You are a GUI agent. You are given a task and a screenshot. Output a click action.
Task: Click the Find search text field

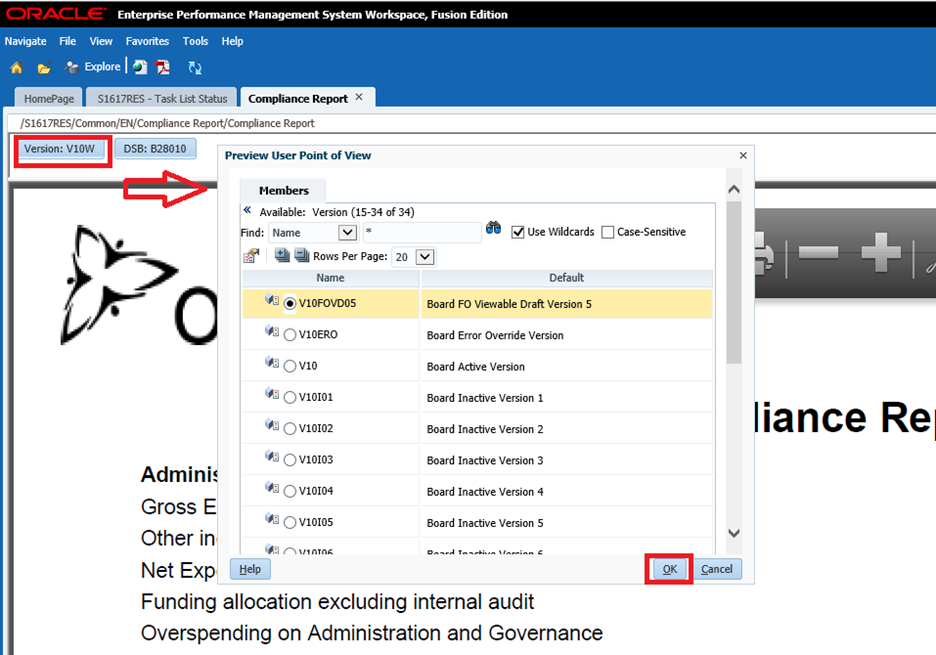point(421,232)
